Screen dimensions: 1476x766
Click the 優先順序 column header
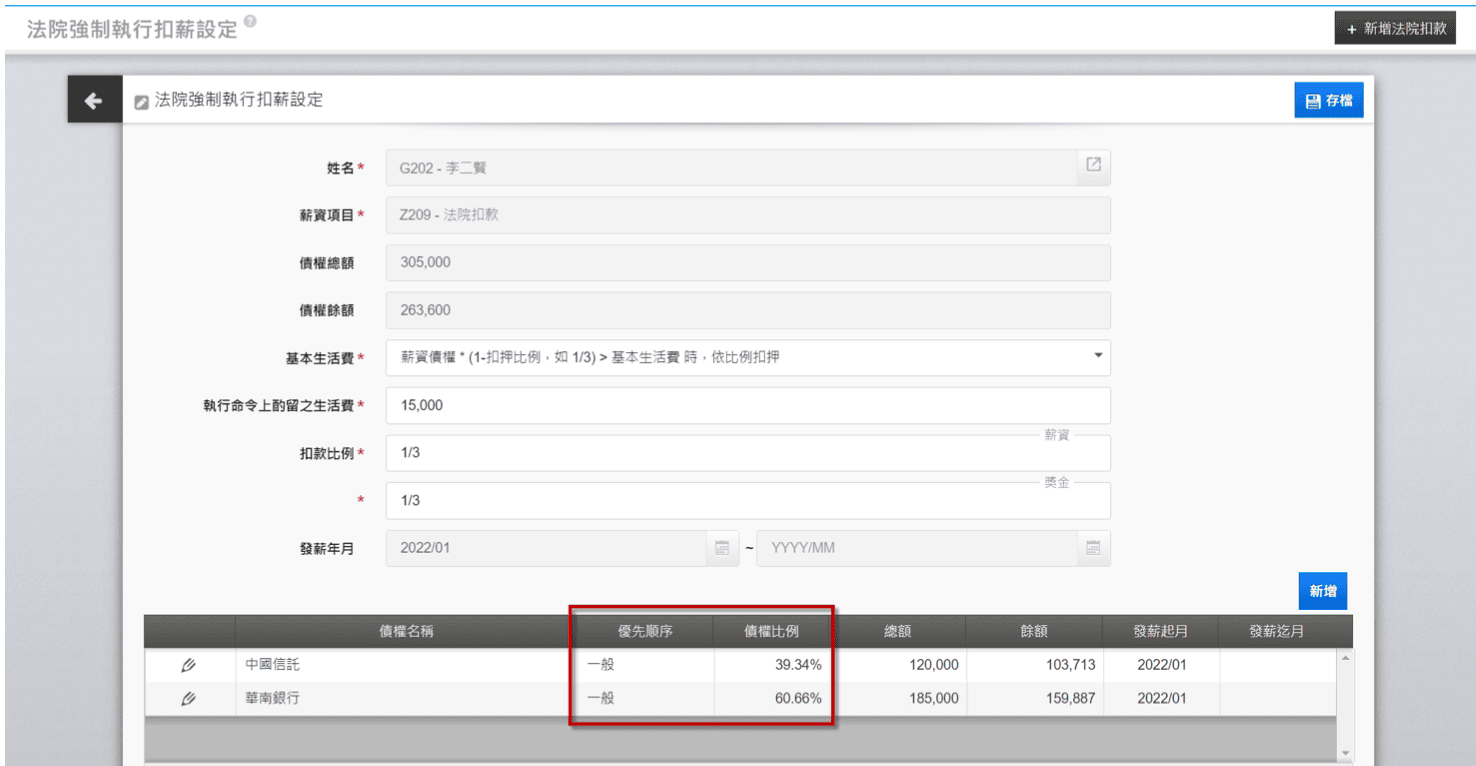click(644, 632)
